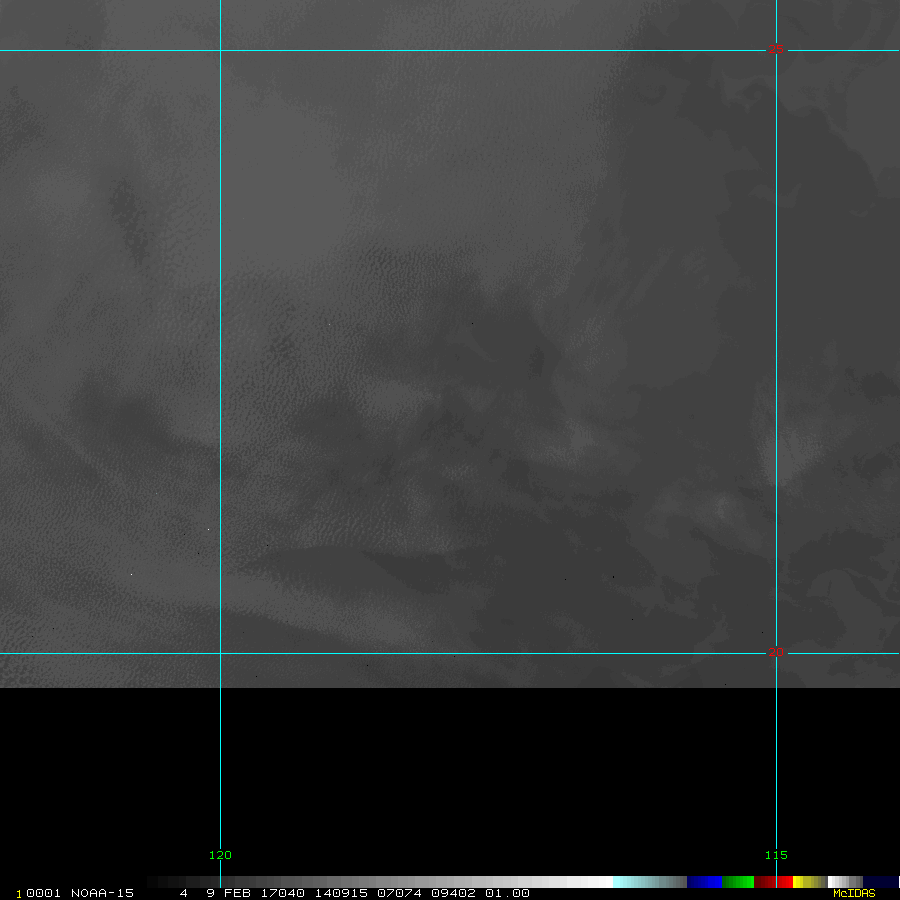Click the red 25 latitude label

point(776,50)
